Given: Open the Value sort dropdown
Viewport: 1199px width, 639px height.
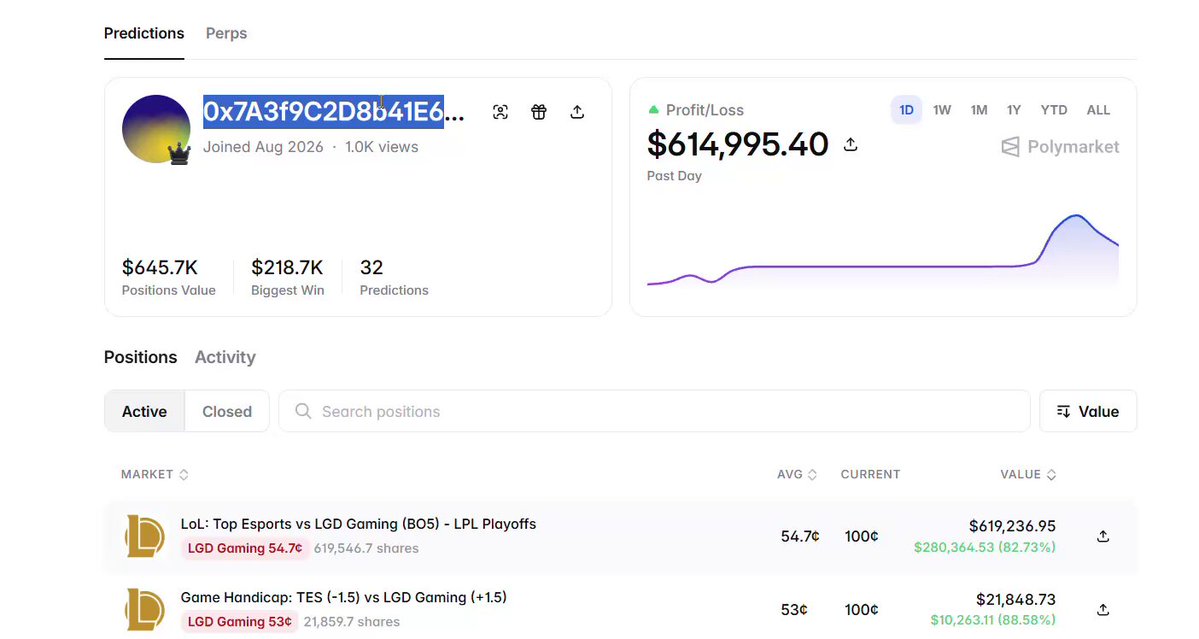Looking at the screenshot, I should point(1087,411).
